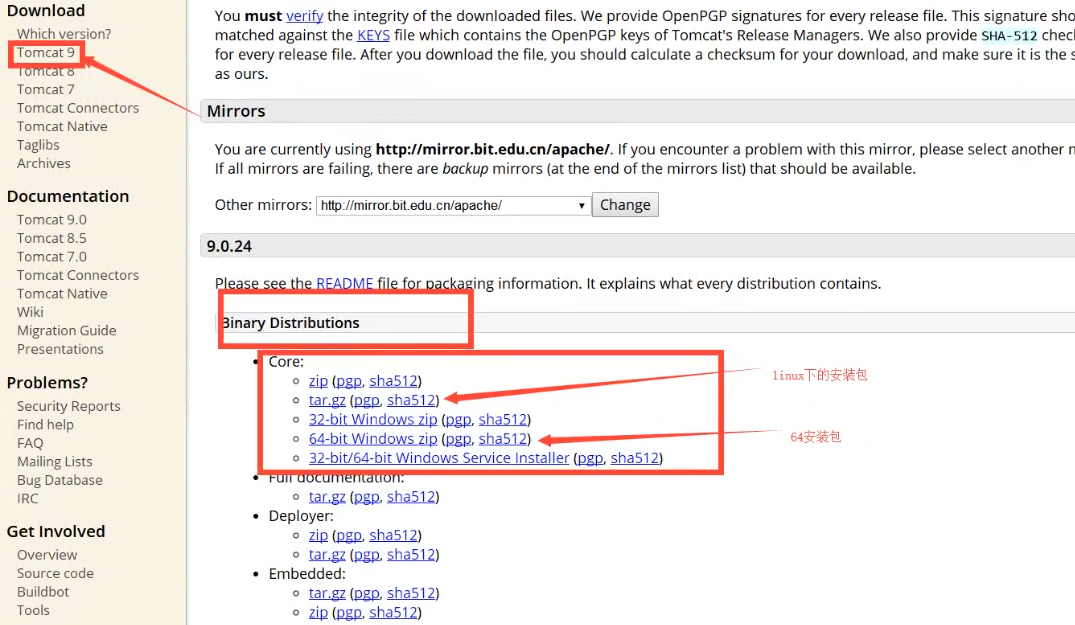Open Tomcat Connectors under Download
The height and width of the screenshot is (625, 1075).
(x=77, y=108)
